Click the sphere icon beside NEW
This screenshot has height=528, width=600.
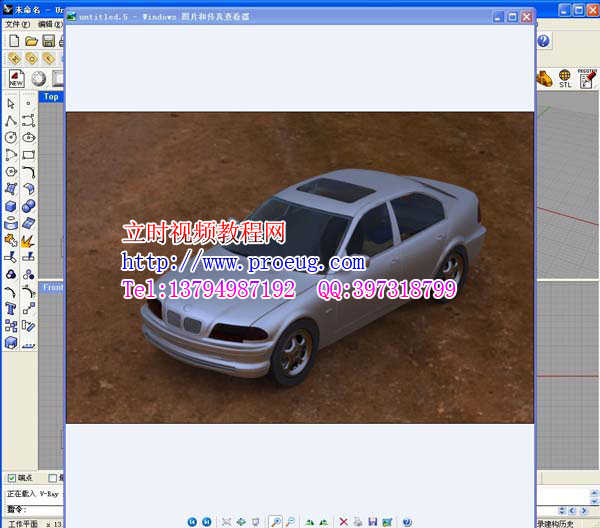39,79
